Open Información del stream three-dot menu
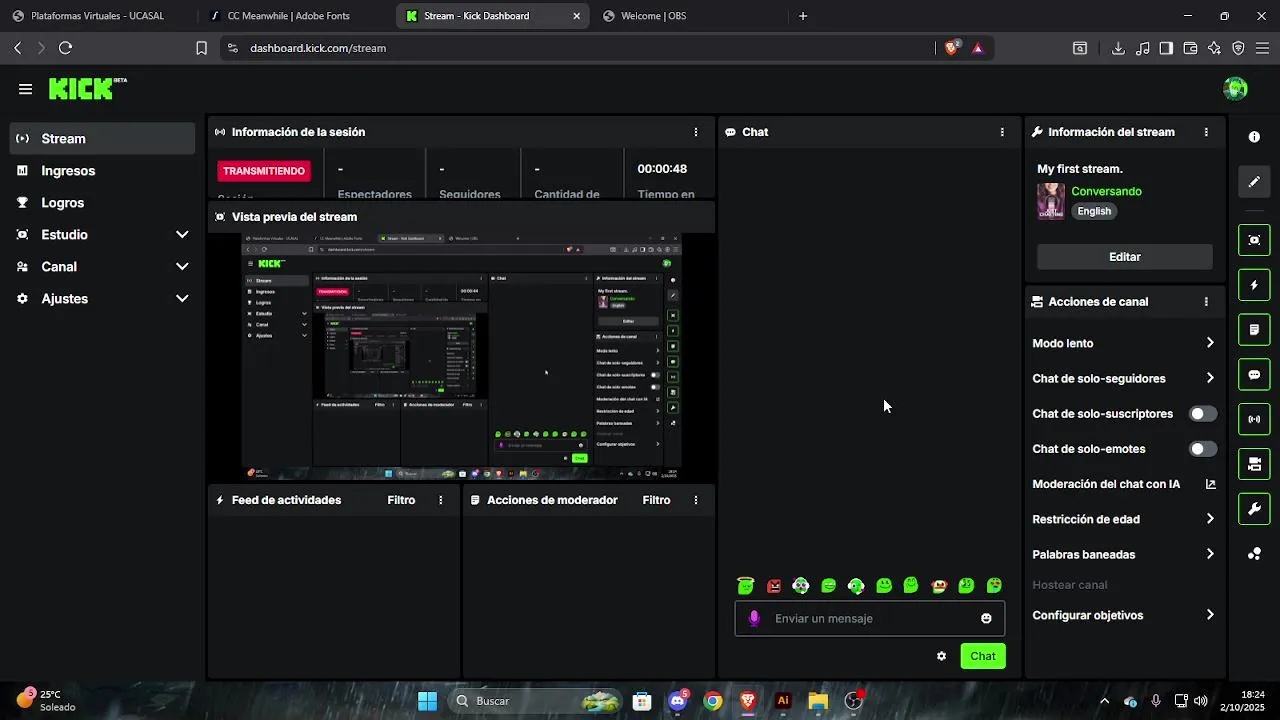The width and height of the screenshot is (1280, 720). (1206, 132)
